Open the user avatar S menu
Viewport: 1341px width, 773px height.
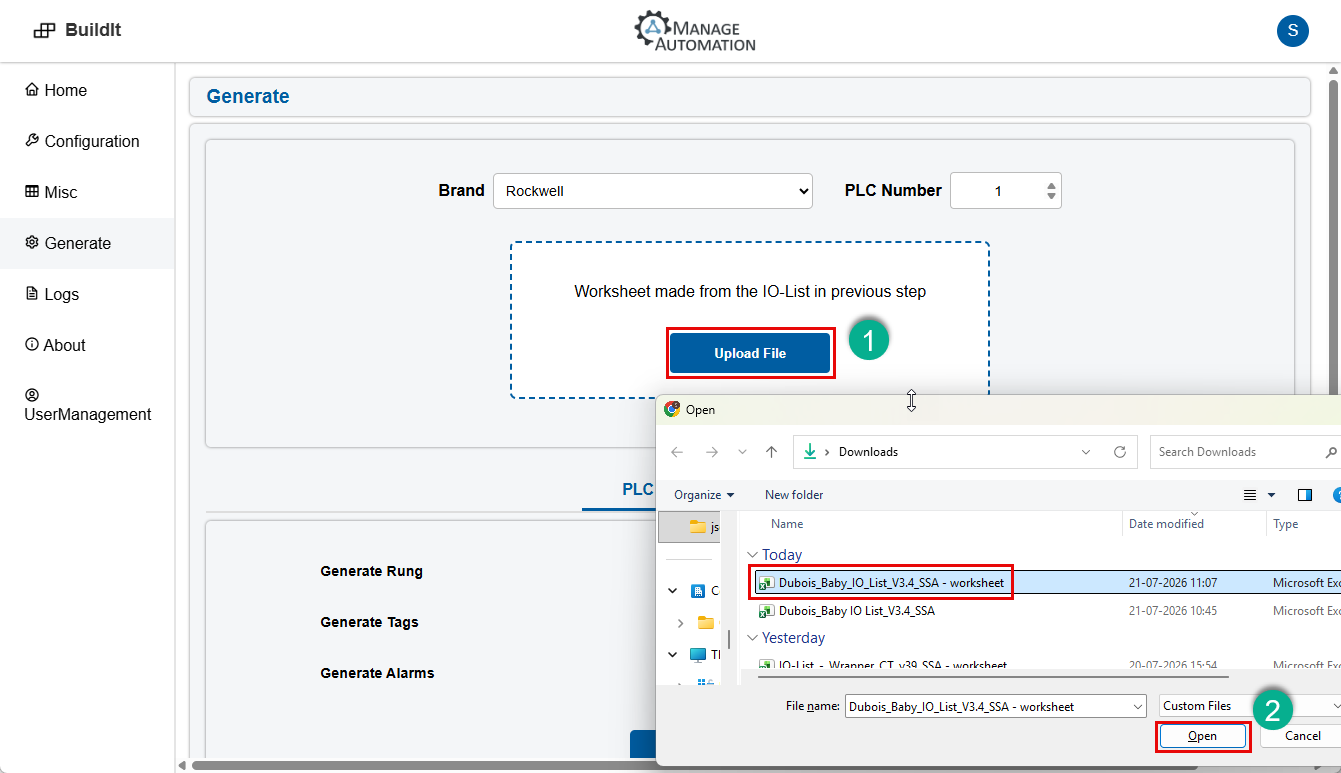coord(1292,31)
